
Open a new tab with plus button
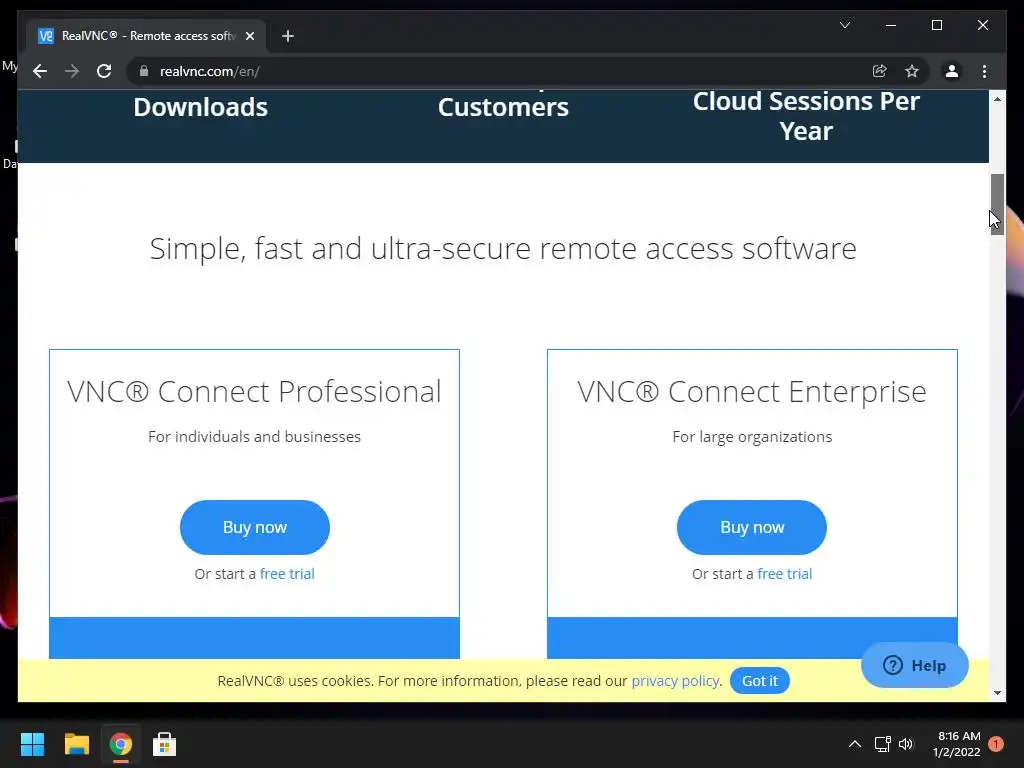(x=288, y=36)
